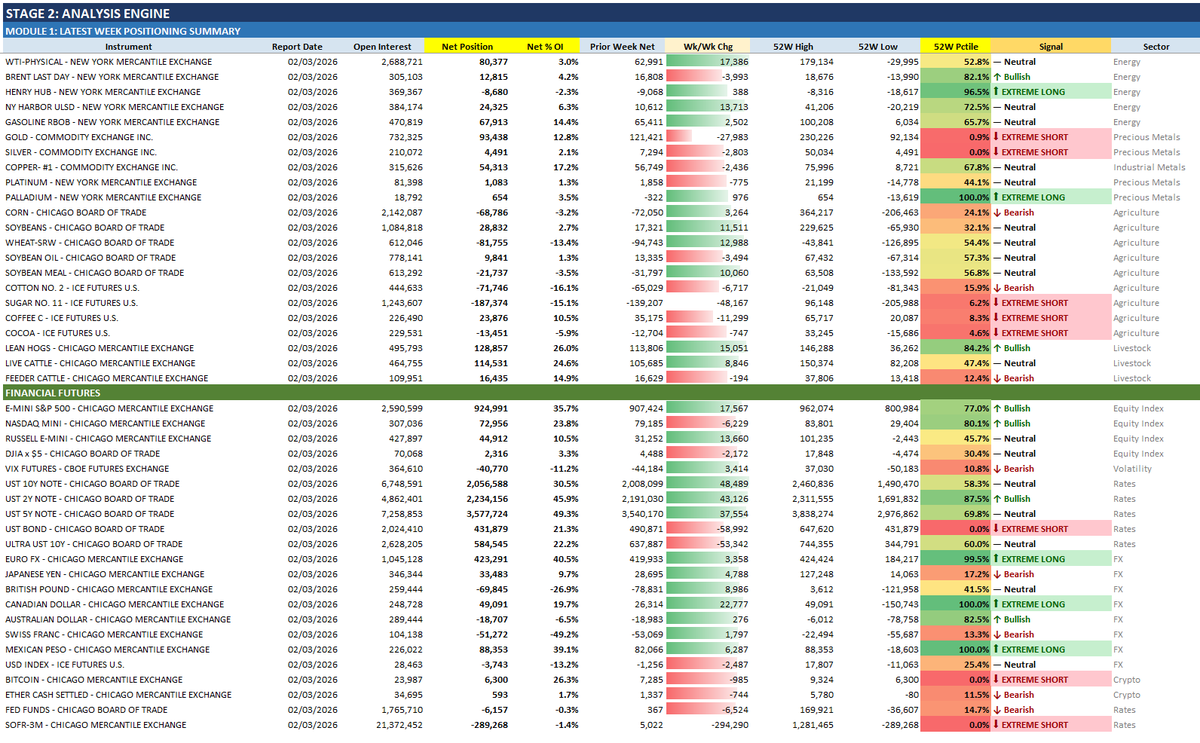This screenshot has height=743, width=1200.
Task: Click ETHER CASH SETTLED open interest 34,695
Action: 380,694
